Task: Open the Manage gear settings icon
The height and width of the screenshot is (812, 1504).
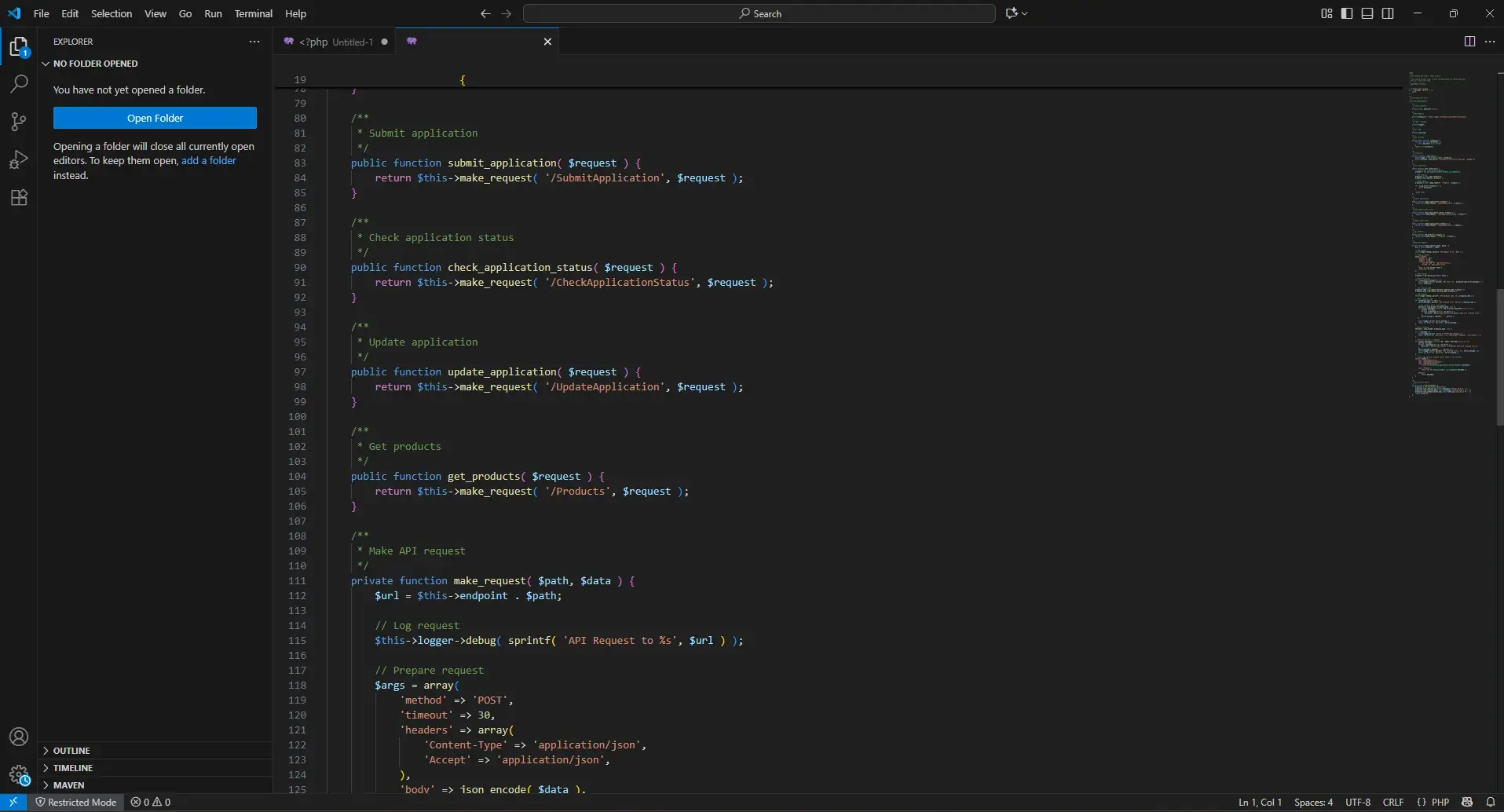Action: pos(19,775)
